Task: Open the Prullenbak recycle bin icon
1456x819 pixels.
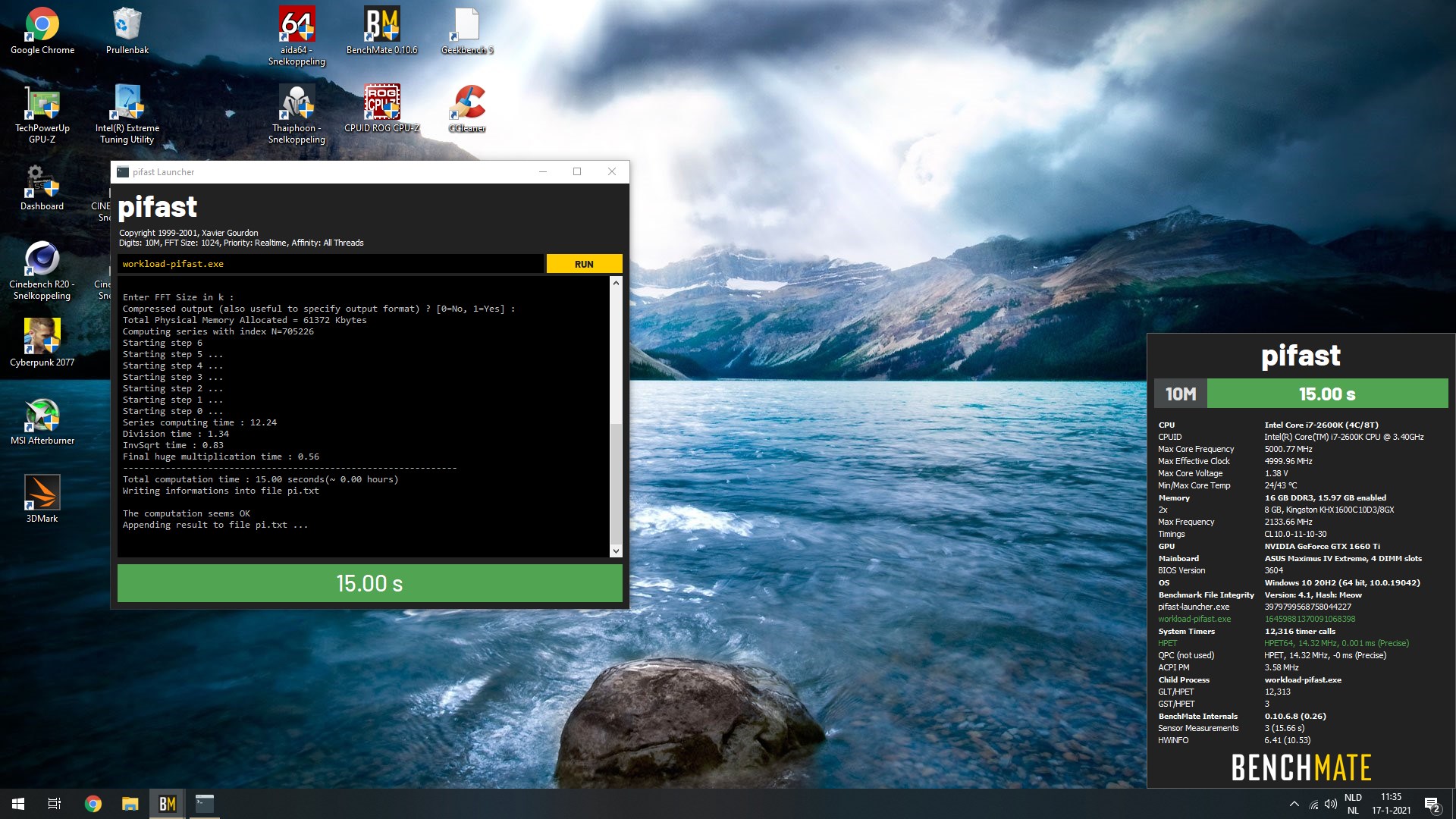Action: (x=127, y=32)
